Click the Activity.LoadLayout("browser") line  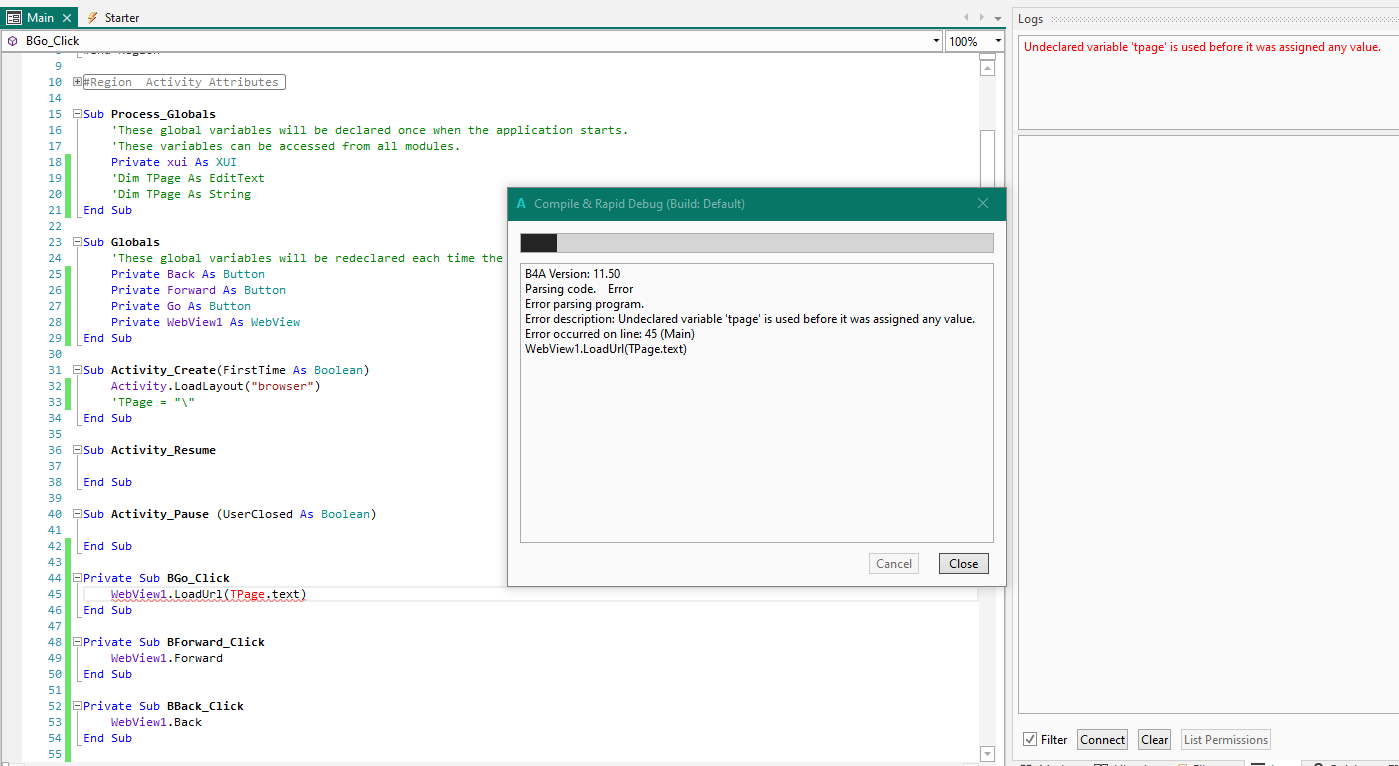coord(216,386)
